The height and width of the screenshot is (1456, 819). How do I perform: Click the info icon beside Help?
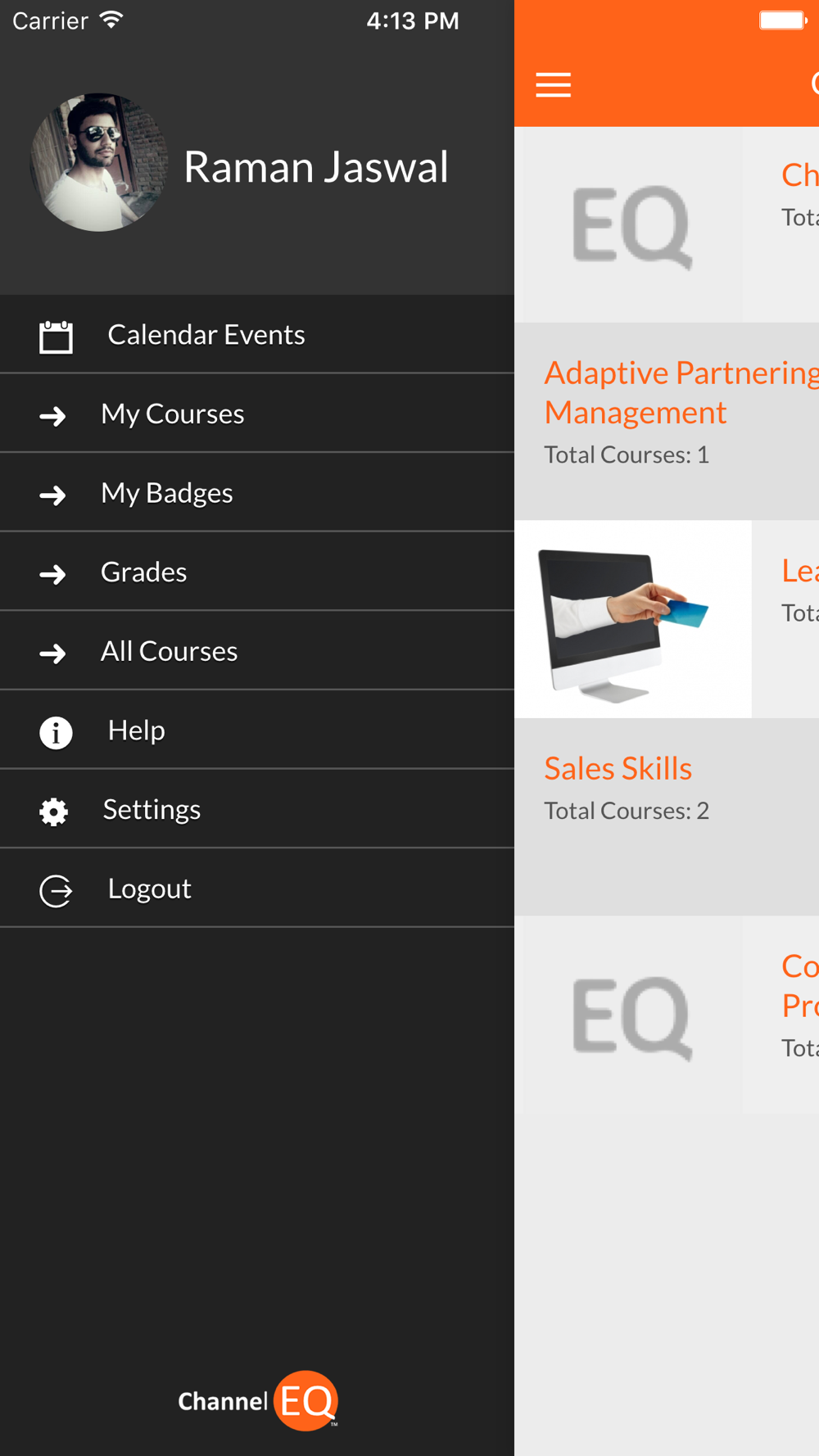click(56, 732)
